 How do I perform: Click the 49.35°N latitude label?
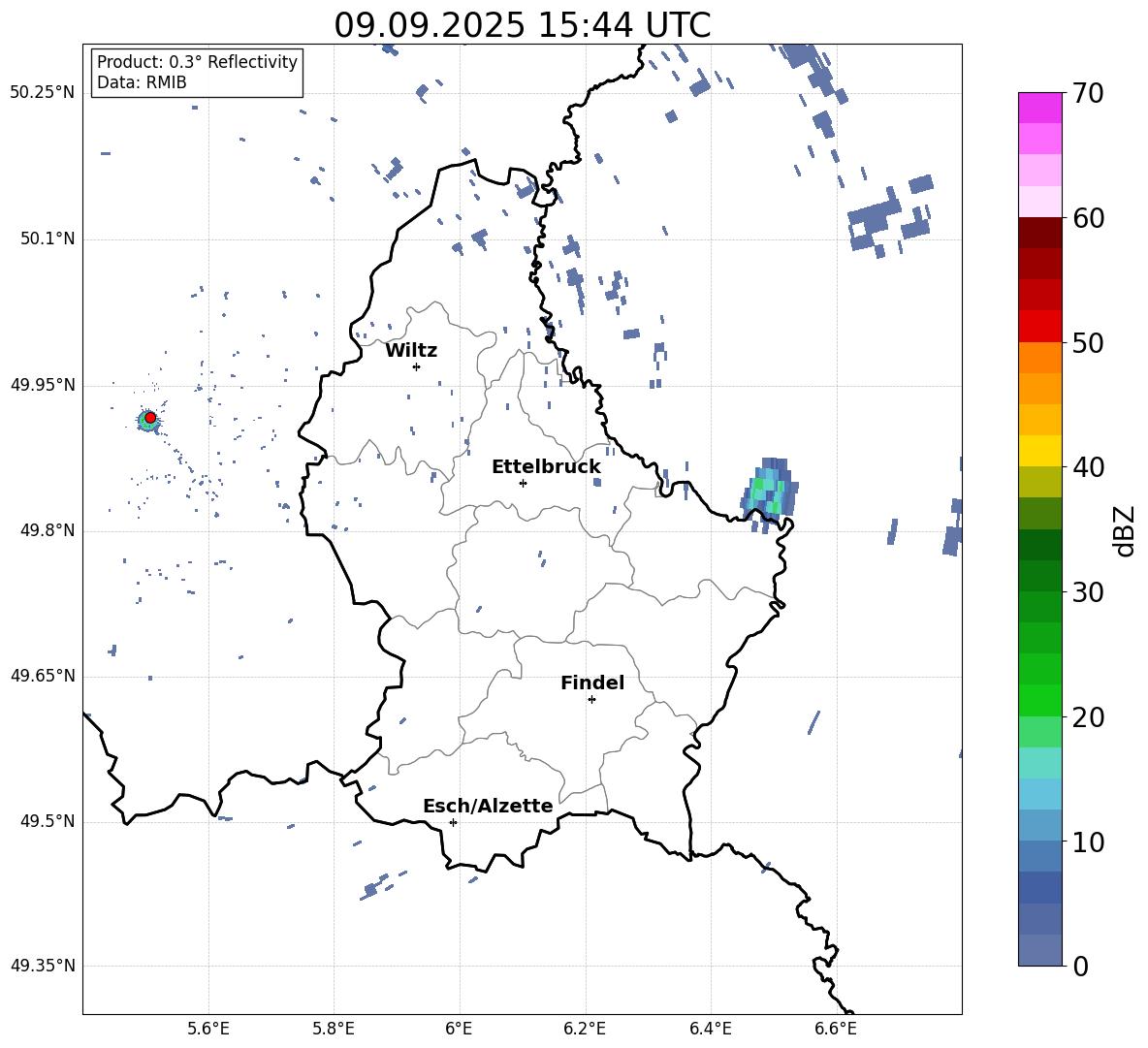coord(43,966)
